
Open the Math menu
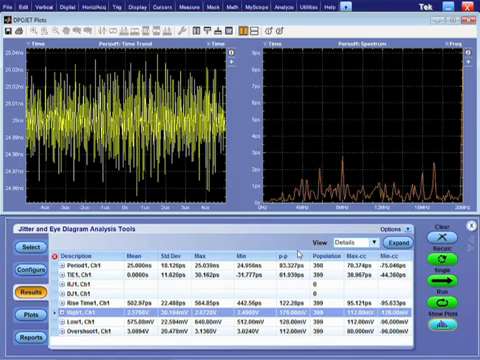pos(232,7)
